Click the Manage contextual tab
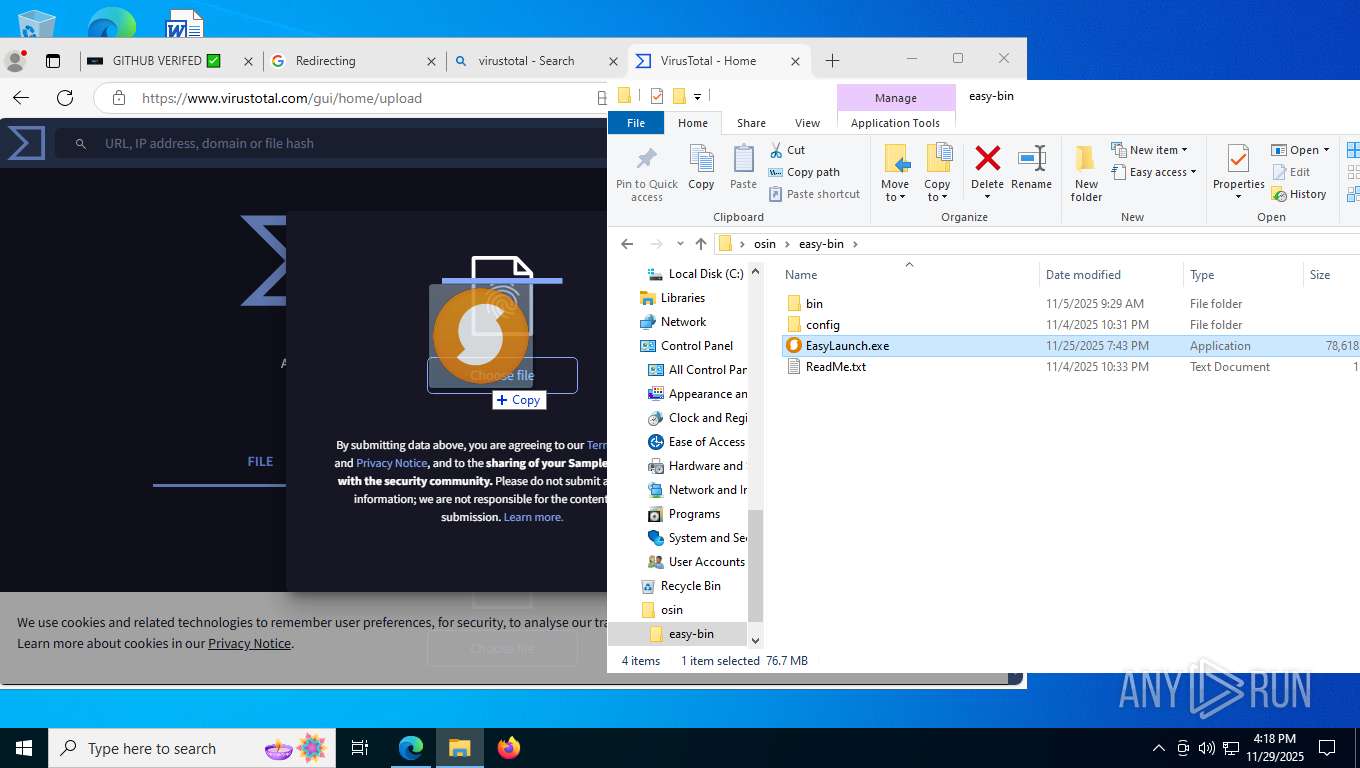 pos(895,98)
